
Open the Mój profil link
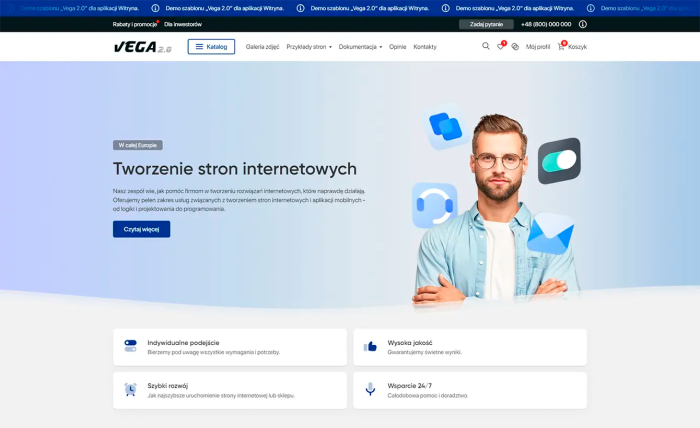click(538, 47)
